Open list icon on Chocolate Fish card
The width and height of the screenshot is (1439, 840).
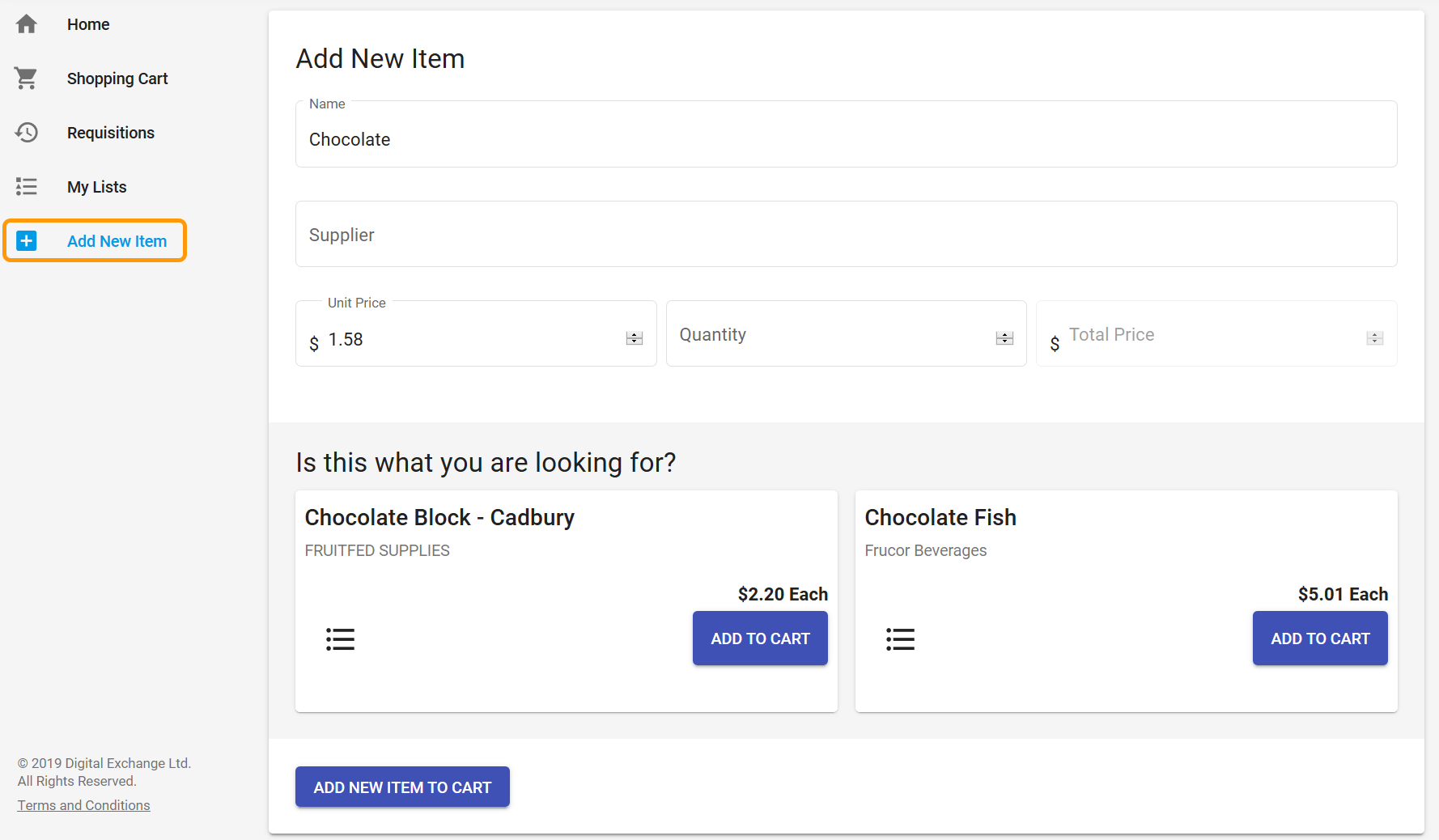900,639
